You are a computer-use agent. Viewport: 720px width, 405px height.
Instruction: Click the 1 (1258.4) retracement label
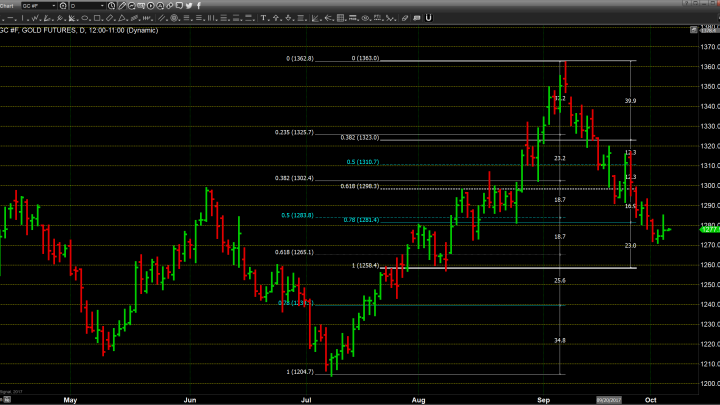click(366, 265)
